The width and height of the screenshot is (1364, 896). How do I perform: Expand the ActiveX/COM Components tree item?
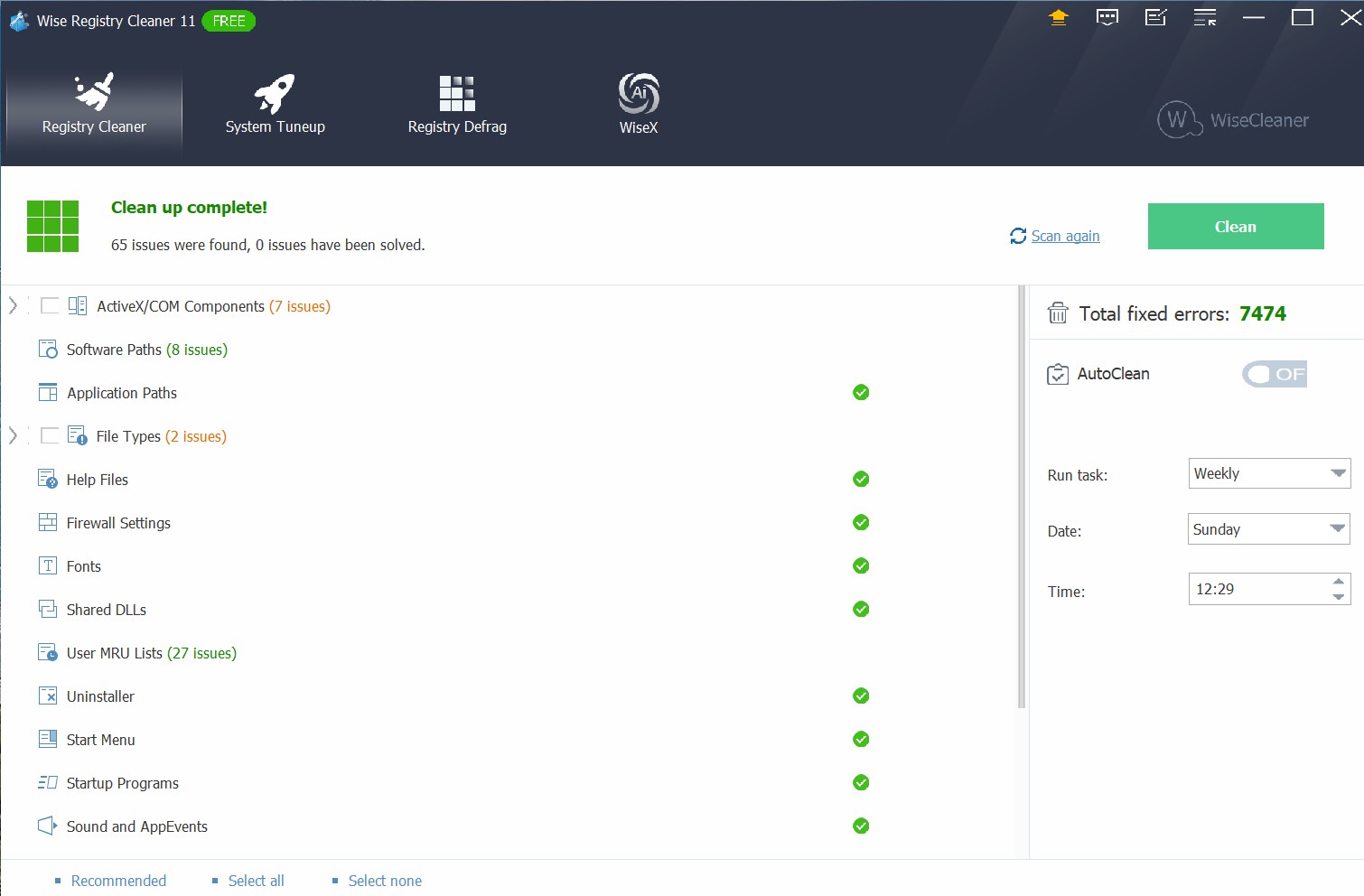click(13, 306)
